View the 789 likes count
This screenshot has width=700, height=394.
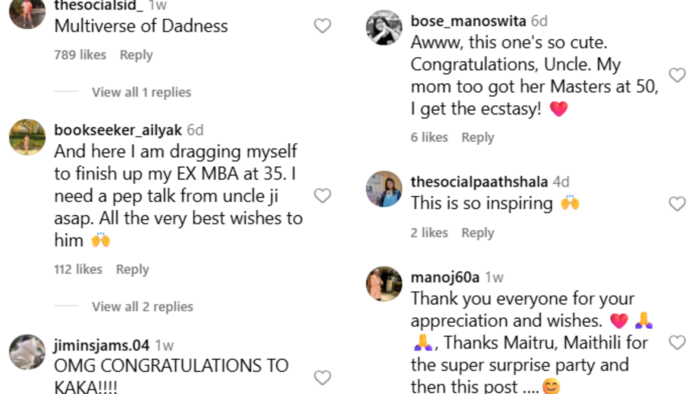tap(80, 55)
